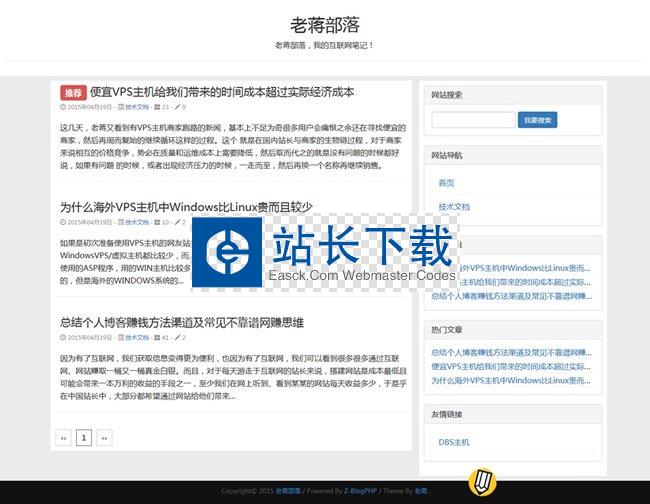Open the 老蒋部落 link in the footer
The width and height of the screenshot is (650, 504).
click(288, 491)
